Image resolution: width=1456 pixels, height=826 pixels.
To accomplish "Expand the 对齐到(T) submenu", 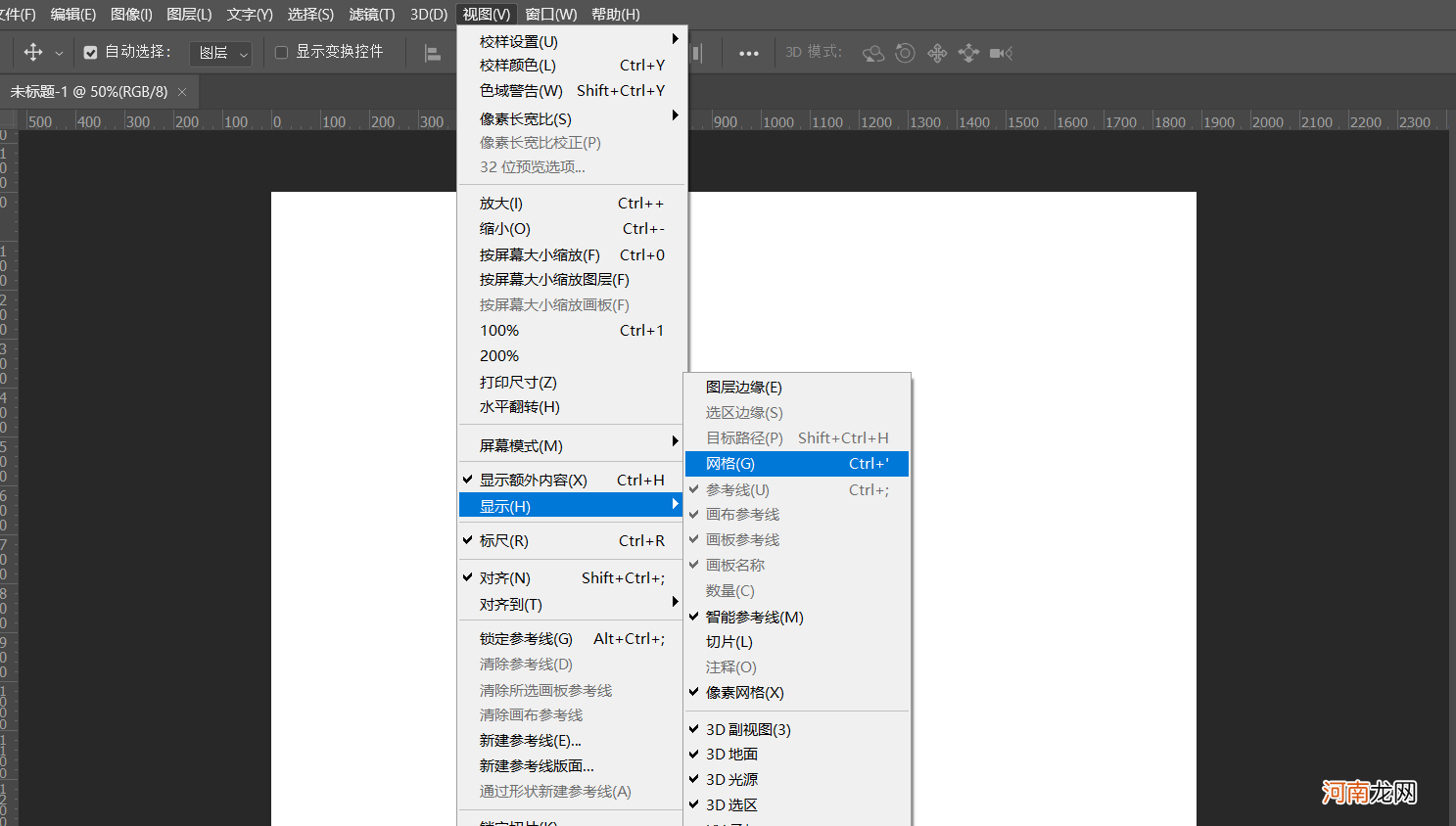I will (x=573, y=605).
